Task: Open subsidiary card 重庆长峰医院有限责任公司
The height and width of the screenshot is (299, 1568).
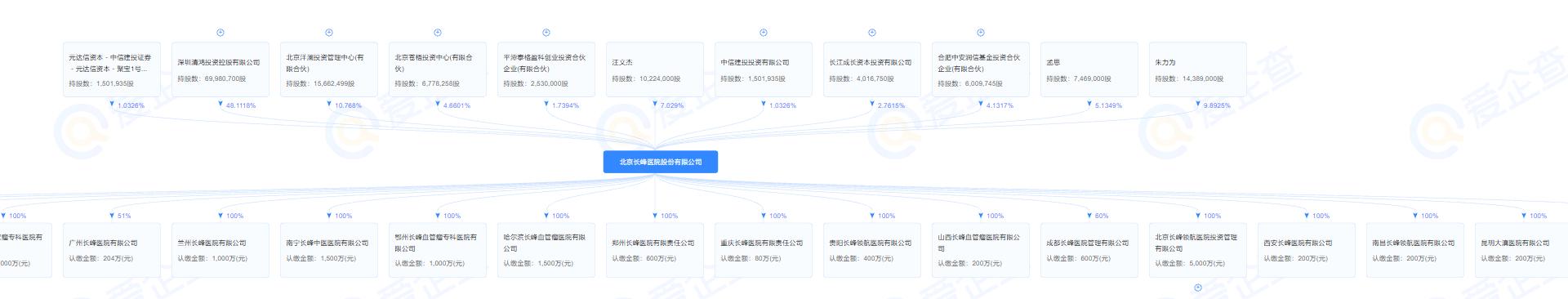Action: [764, 250]
